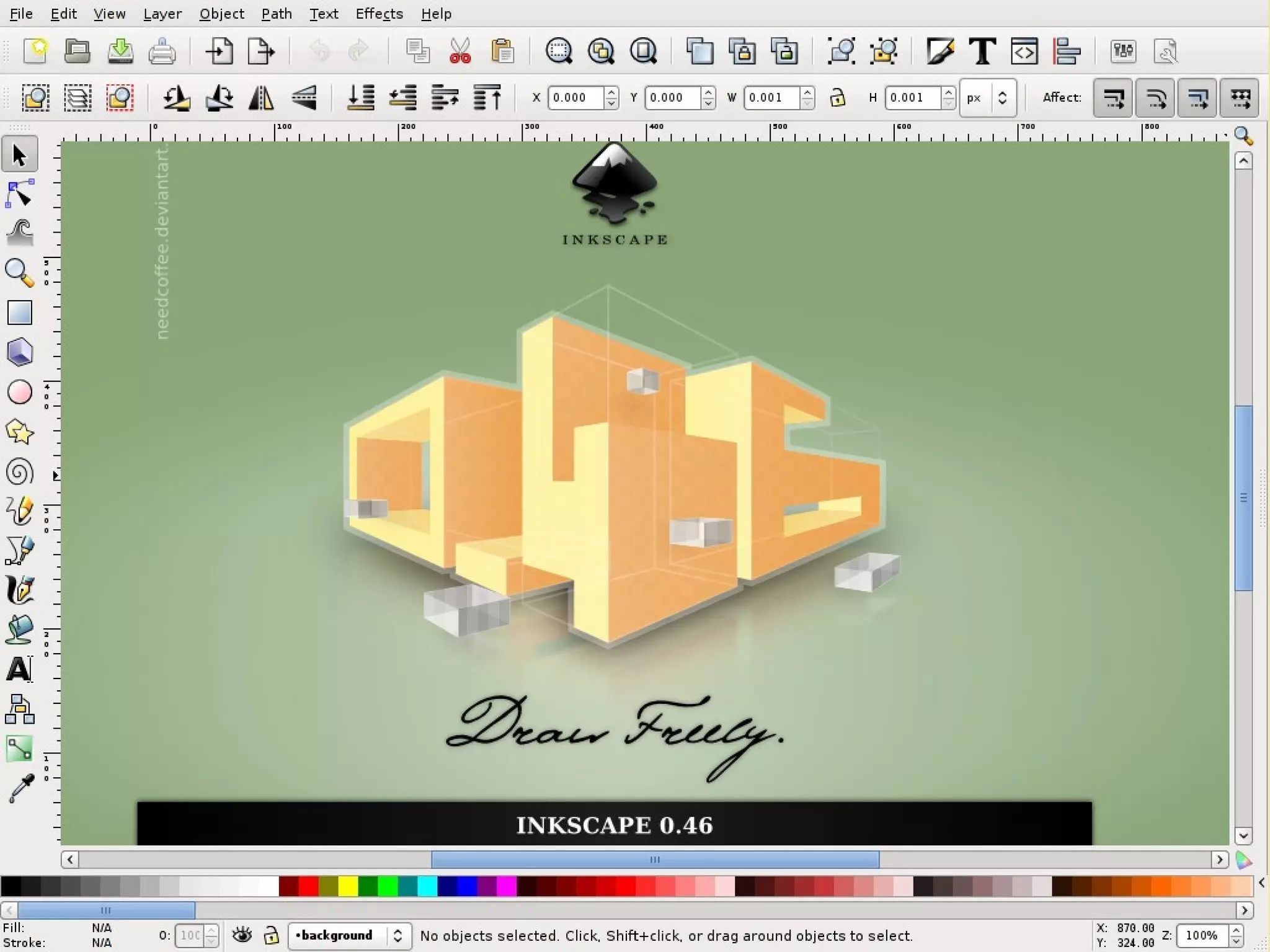Select the Color Dropper tool

(x=19, y=788)
